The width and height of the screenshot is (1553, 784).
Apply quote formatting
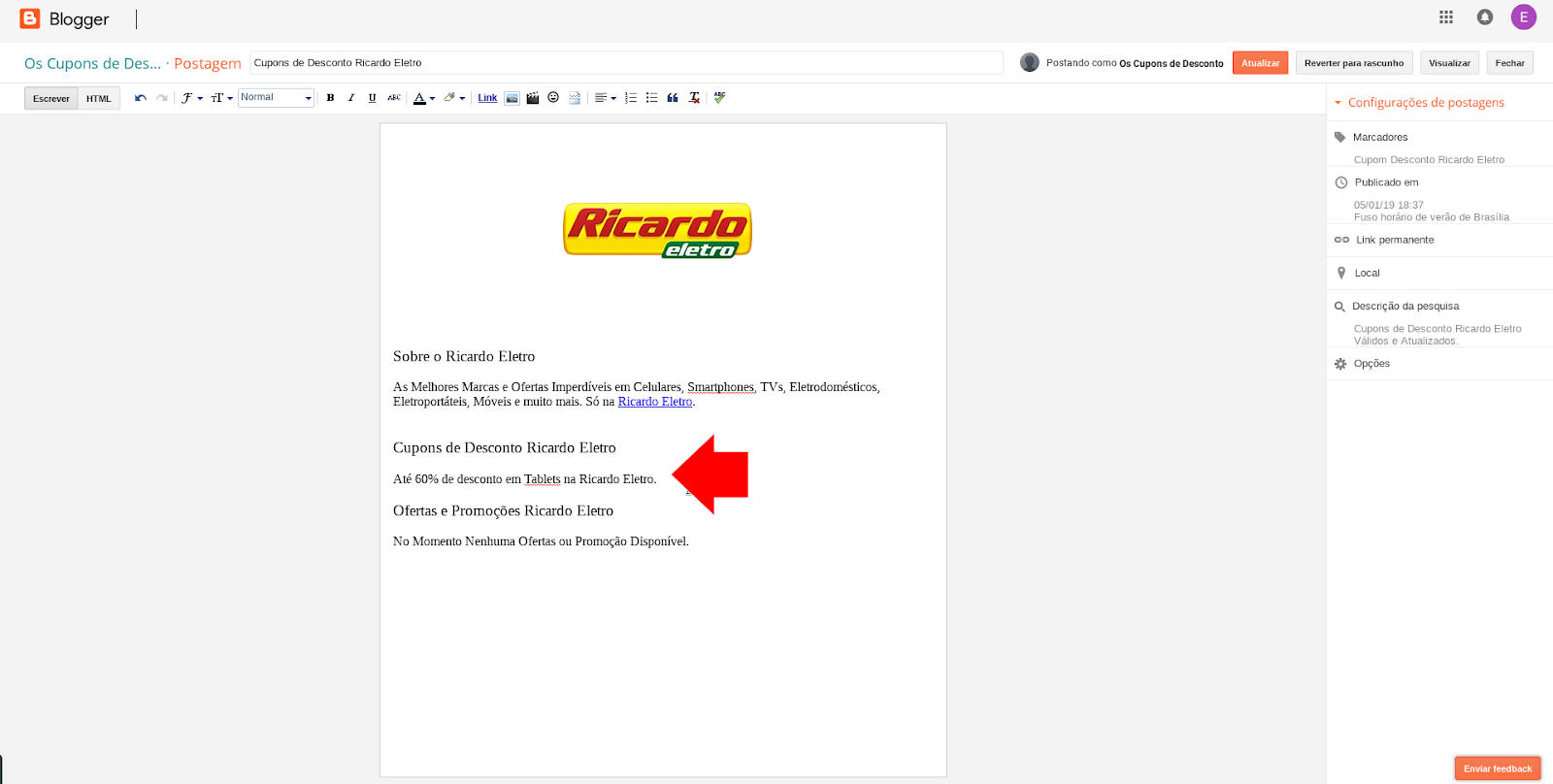coord(673,98)
